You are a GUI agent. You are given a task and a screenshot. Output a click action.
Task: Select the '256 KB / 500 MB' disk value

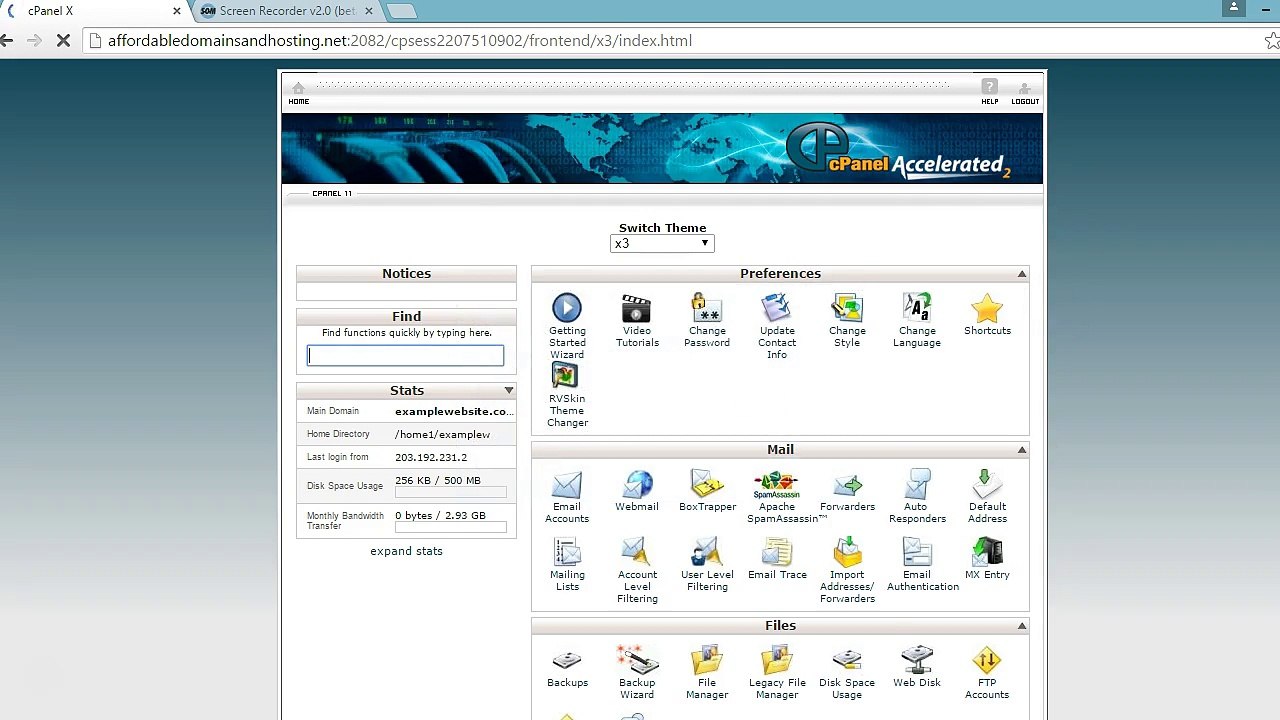pyautogui.click(x=438, y=480)
